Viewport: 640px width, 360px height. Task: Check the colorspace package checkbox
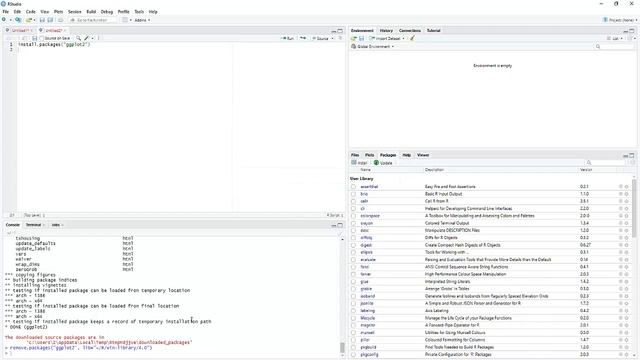tap(353, 216)
